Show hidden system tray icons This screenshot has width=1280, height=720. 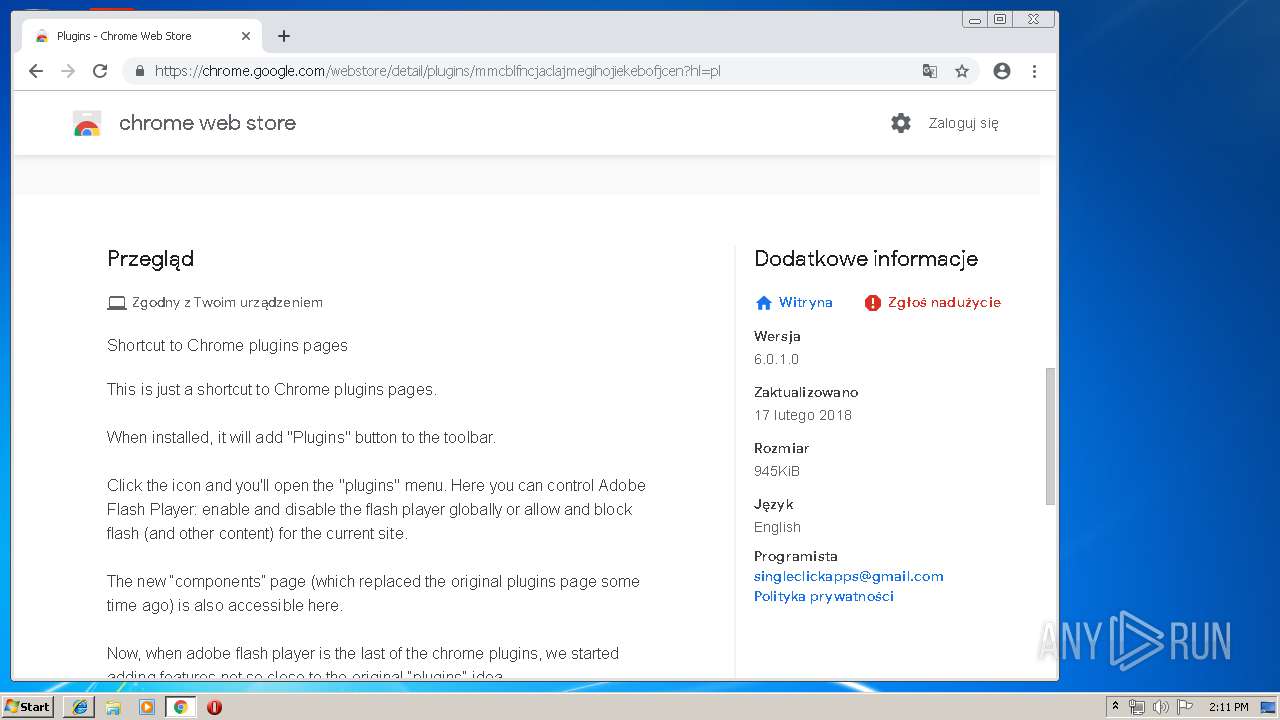[x=1115, y=706]
